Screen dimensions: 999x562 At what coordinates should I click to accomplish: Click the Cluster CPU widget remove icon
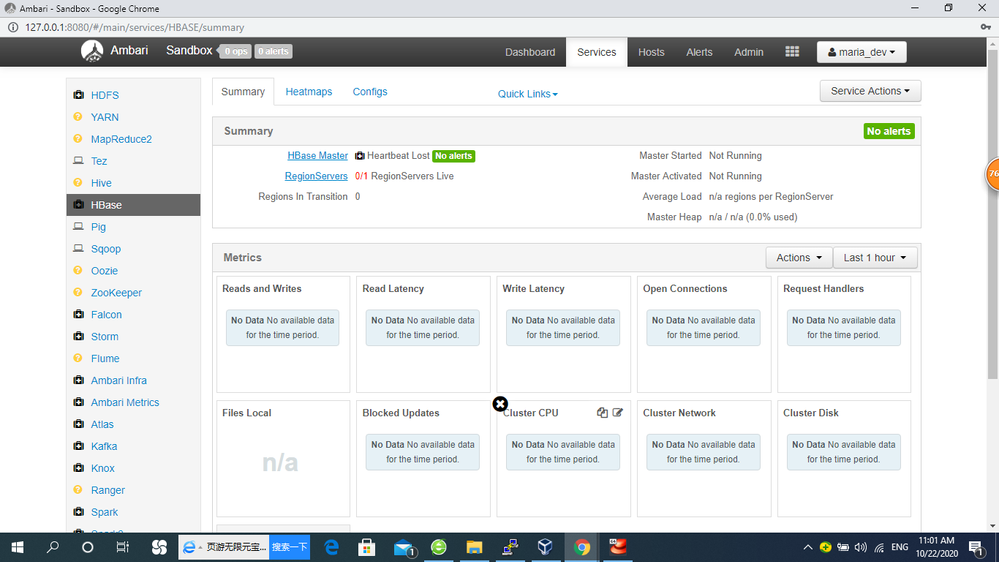[x=500, y=404]
